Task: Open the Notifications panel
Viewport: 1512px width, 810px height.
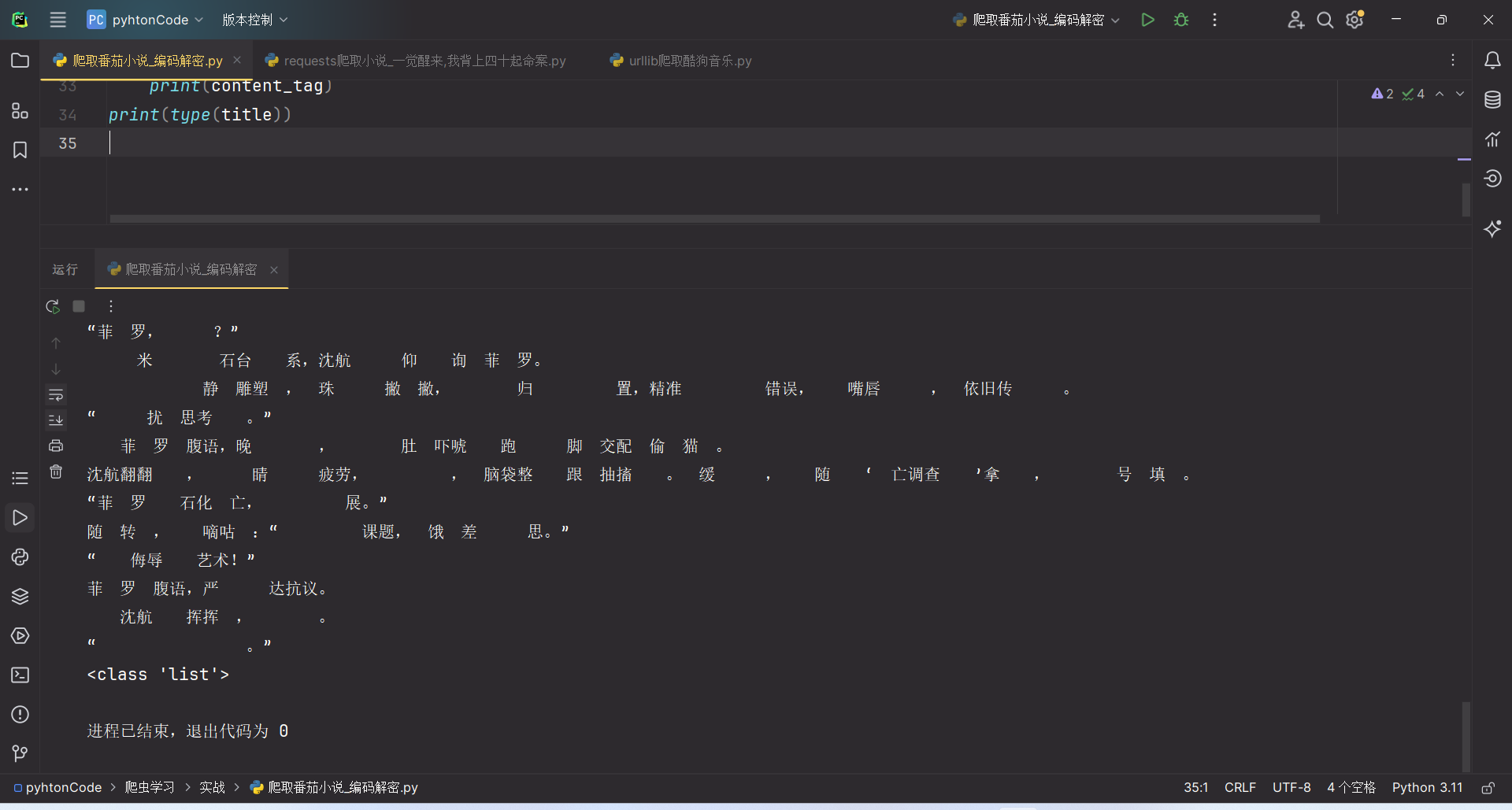Action: (x=1493, y=60)
